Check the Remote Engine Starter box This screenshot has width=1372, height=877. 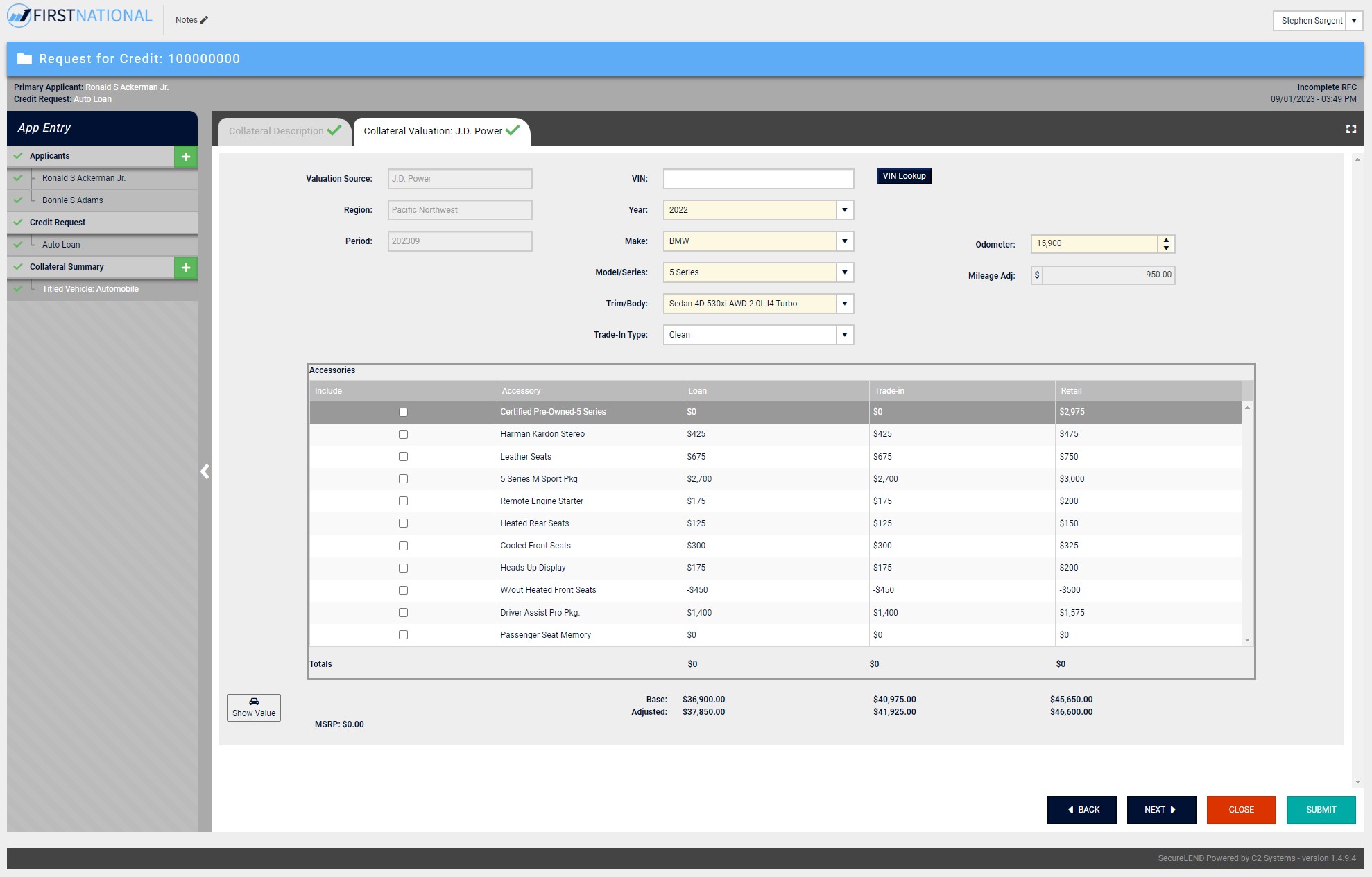click(x=403, y=501)
